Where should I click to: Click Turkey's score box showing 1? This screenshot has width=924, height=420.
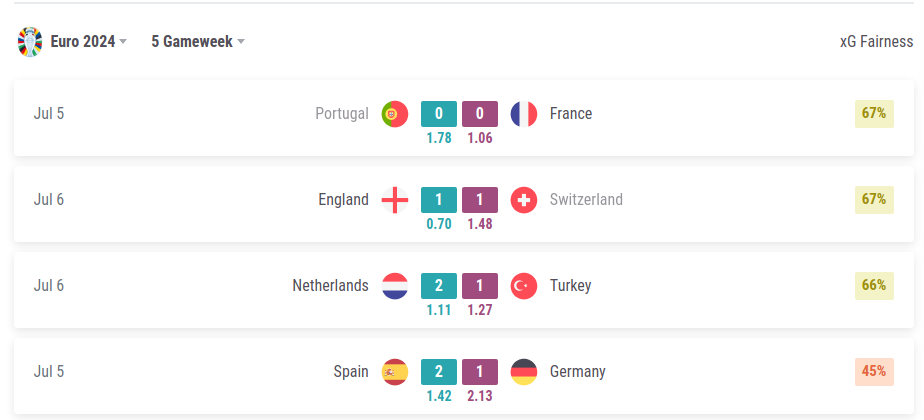tap(480, 286)
